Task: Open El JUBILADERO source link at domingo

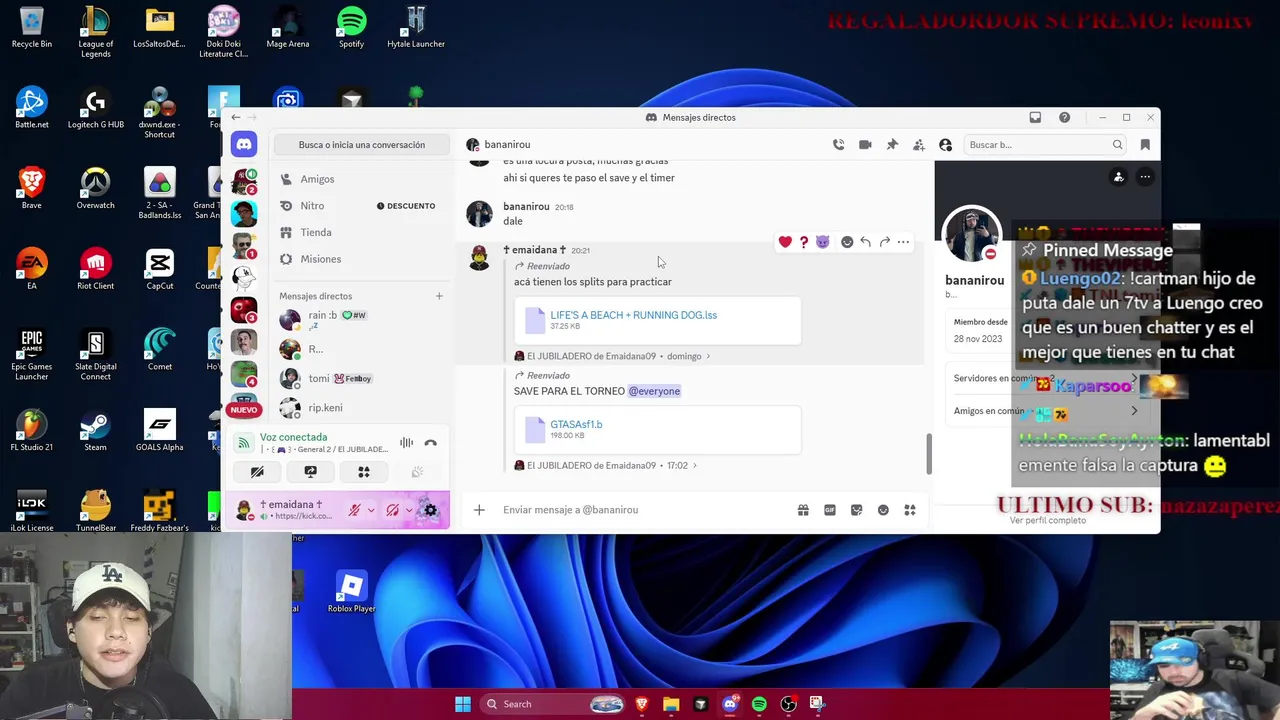Action: (x=612, y=356)
